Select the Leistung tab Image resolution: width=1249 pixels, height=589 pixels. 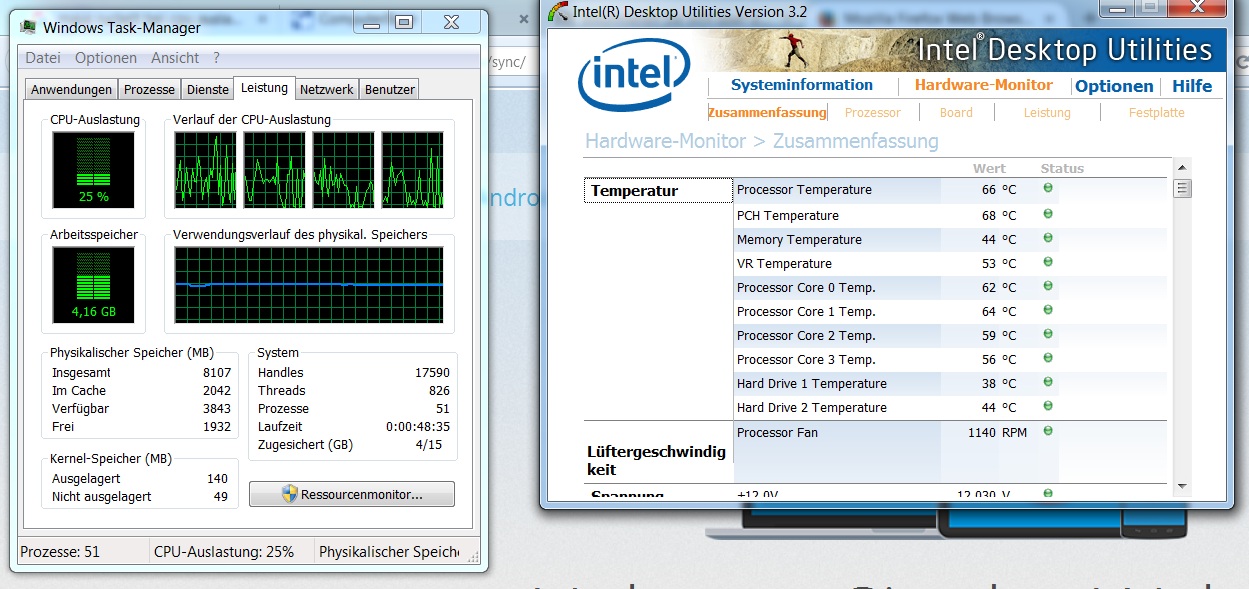point(264,88)
